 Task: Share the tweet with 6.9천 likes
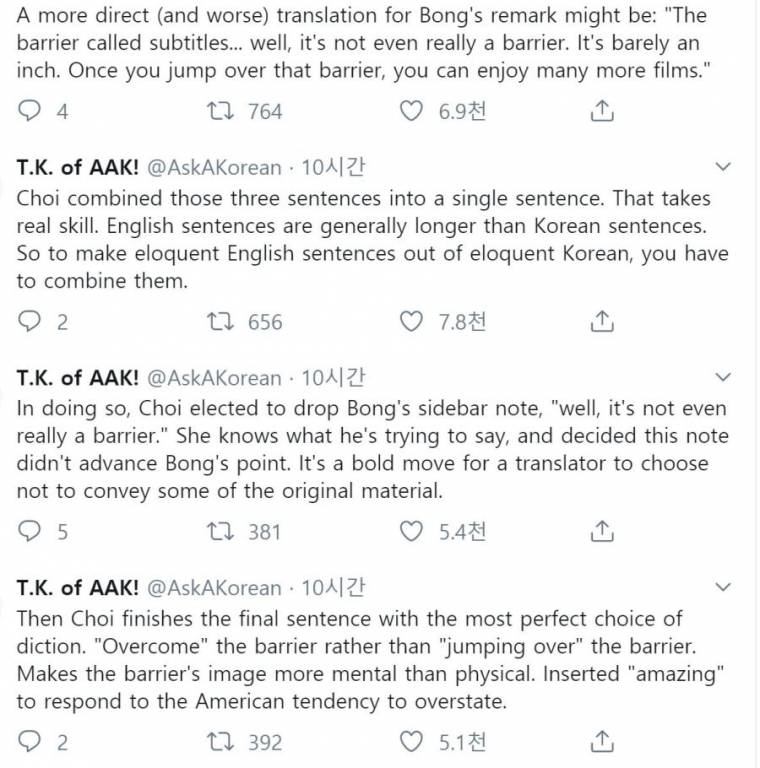[602, 110]
